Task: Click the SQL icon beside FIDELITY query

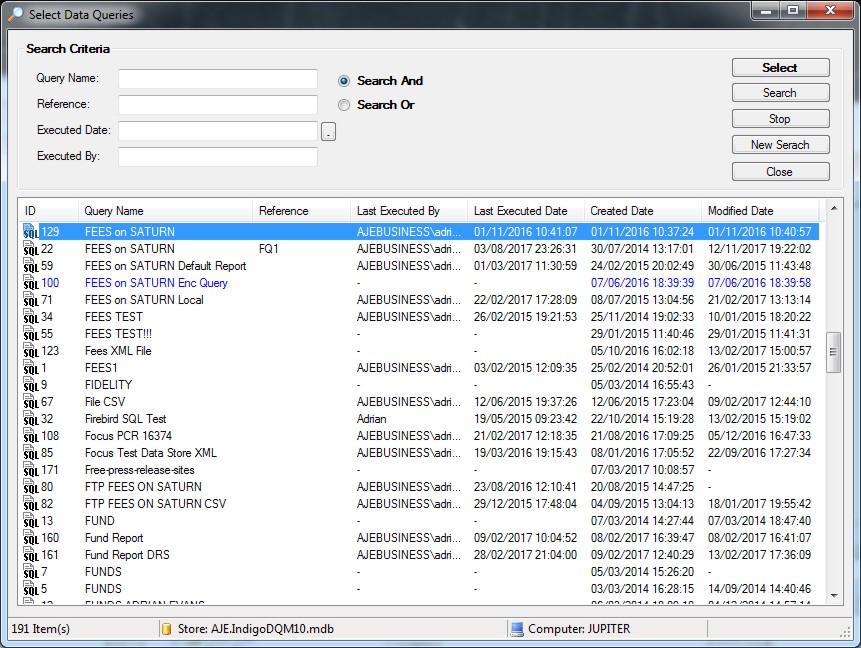Action: [x=30, y=386]
